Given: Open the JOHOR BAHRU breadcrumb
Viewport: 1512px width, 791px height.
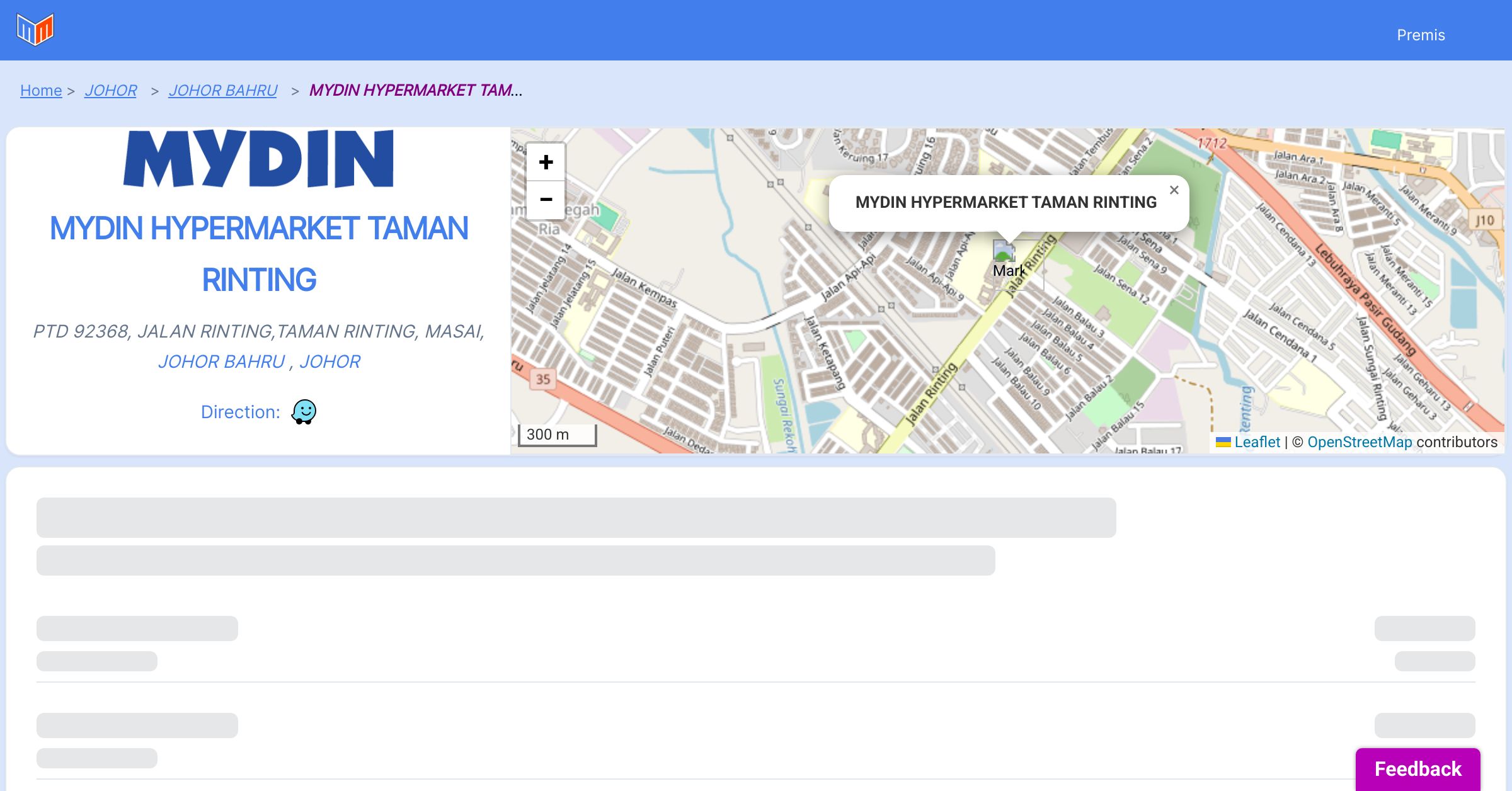Looking at the screenshot, I should (x=223, y=91).
